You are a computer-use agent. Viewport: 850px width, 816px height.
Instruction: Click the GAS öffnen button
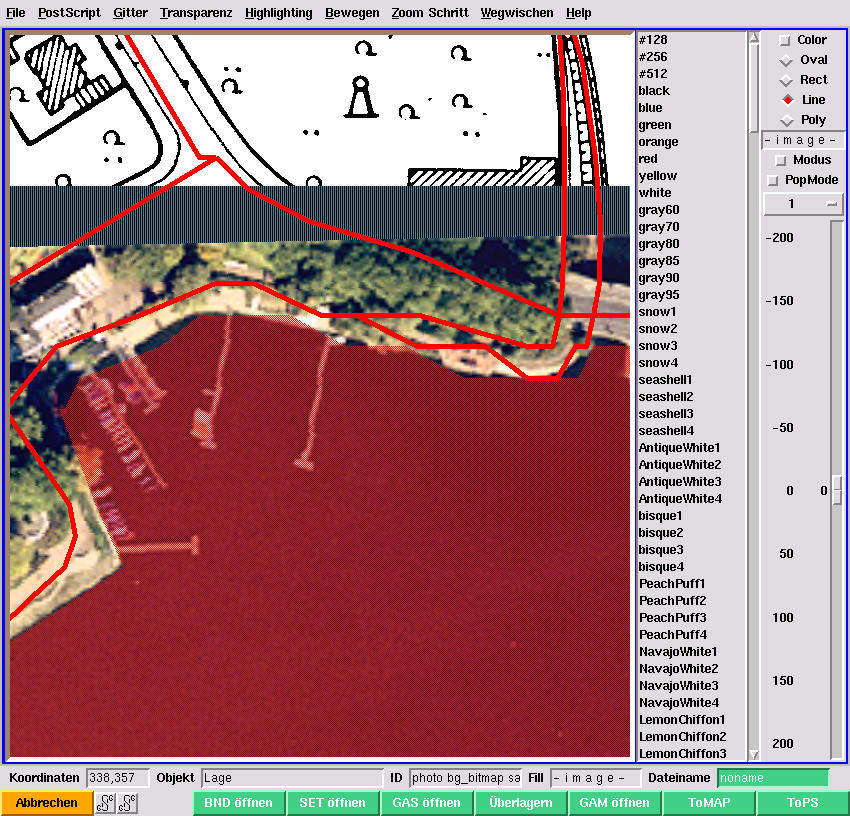point(427,803)
